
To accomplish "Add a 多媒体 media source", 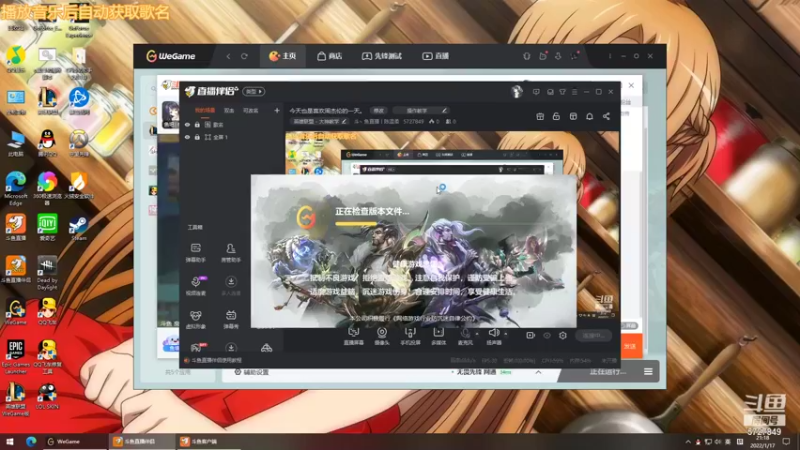I will [x=438, y=336].
